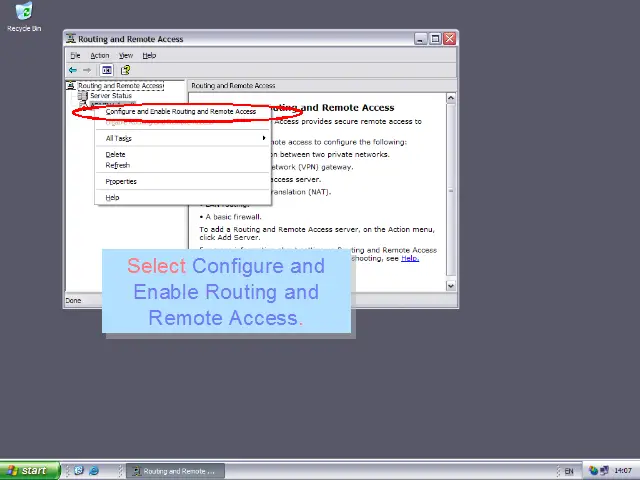Toggle the Show/Hide Console Tree icon

coord(107,70)
